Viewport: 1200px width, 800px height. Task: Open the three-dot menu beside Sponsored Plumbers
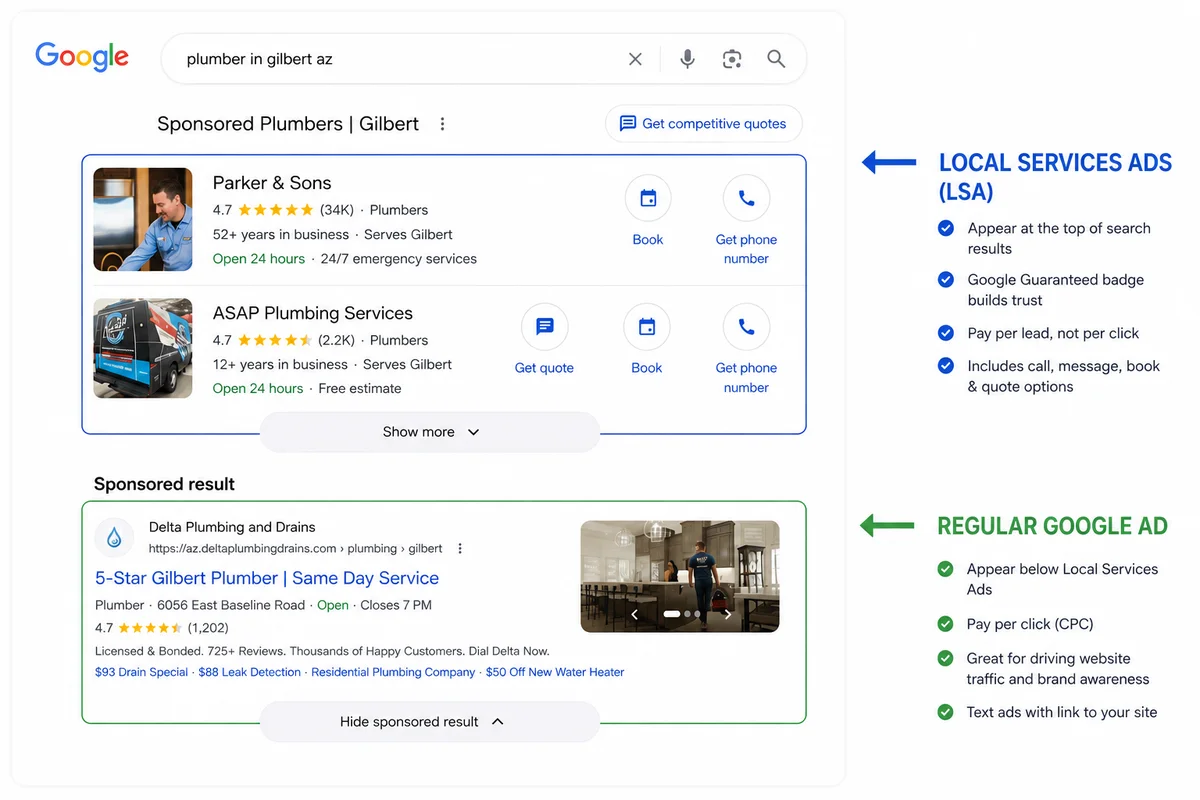tap(442, 124)
